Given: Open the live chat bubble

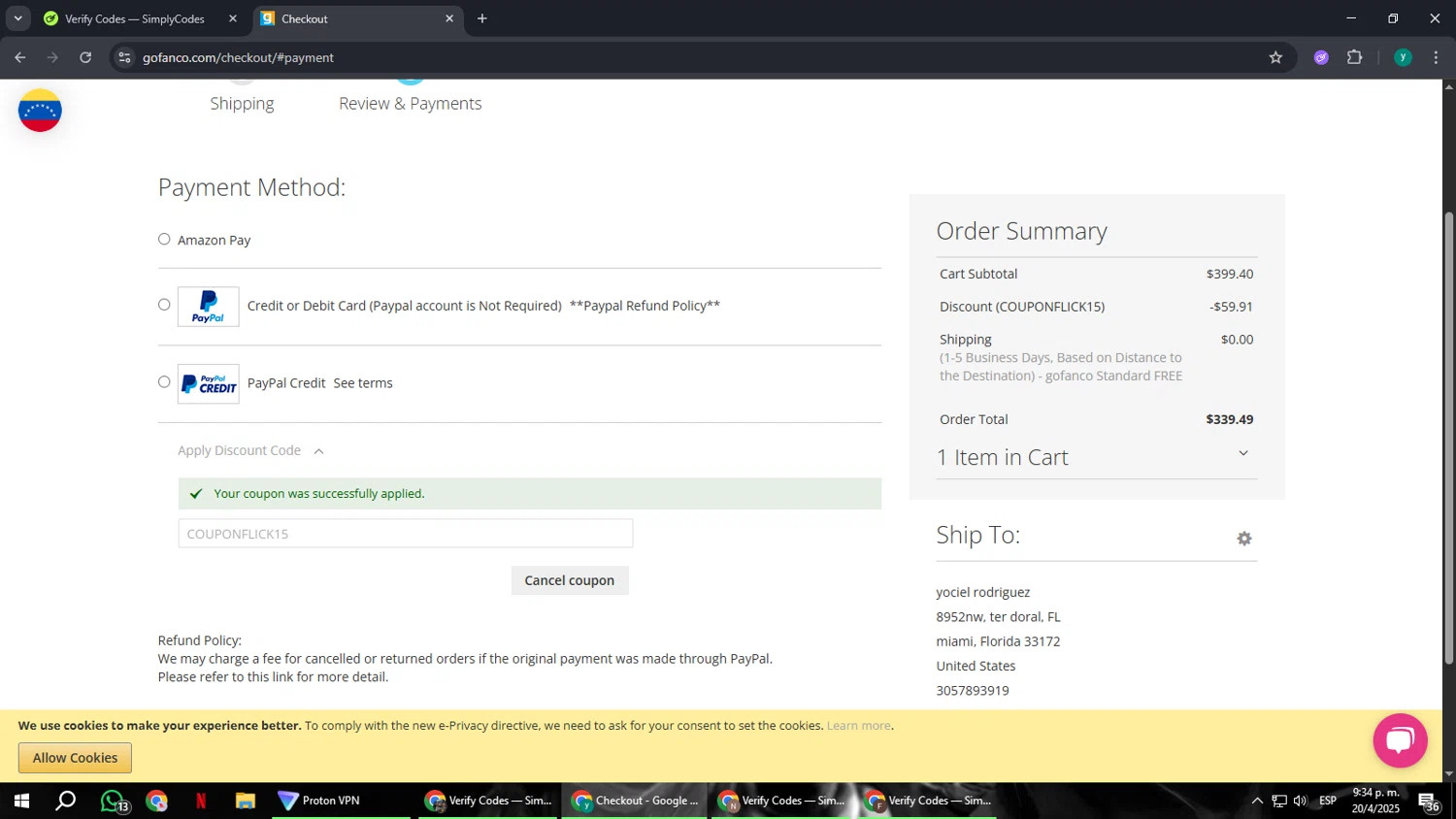Looking at the screenshot, I should (1400, 740).
